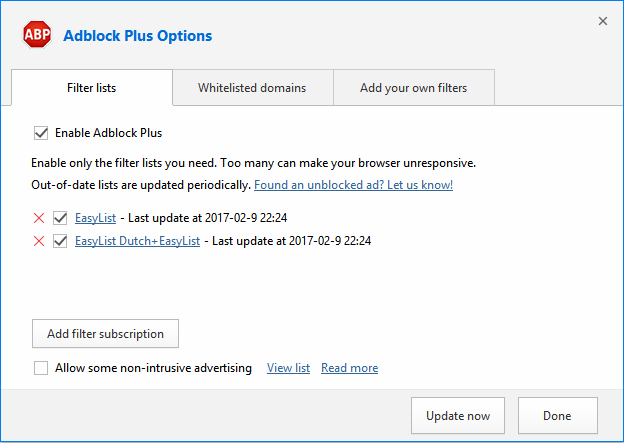624x443 pixels.
Task: Follow the Found an unblocked ad link
Action: pyautogui.click(x=353, y=185)
